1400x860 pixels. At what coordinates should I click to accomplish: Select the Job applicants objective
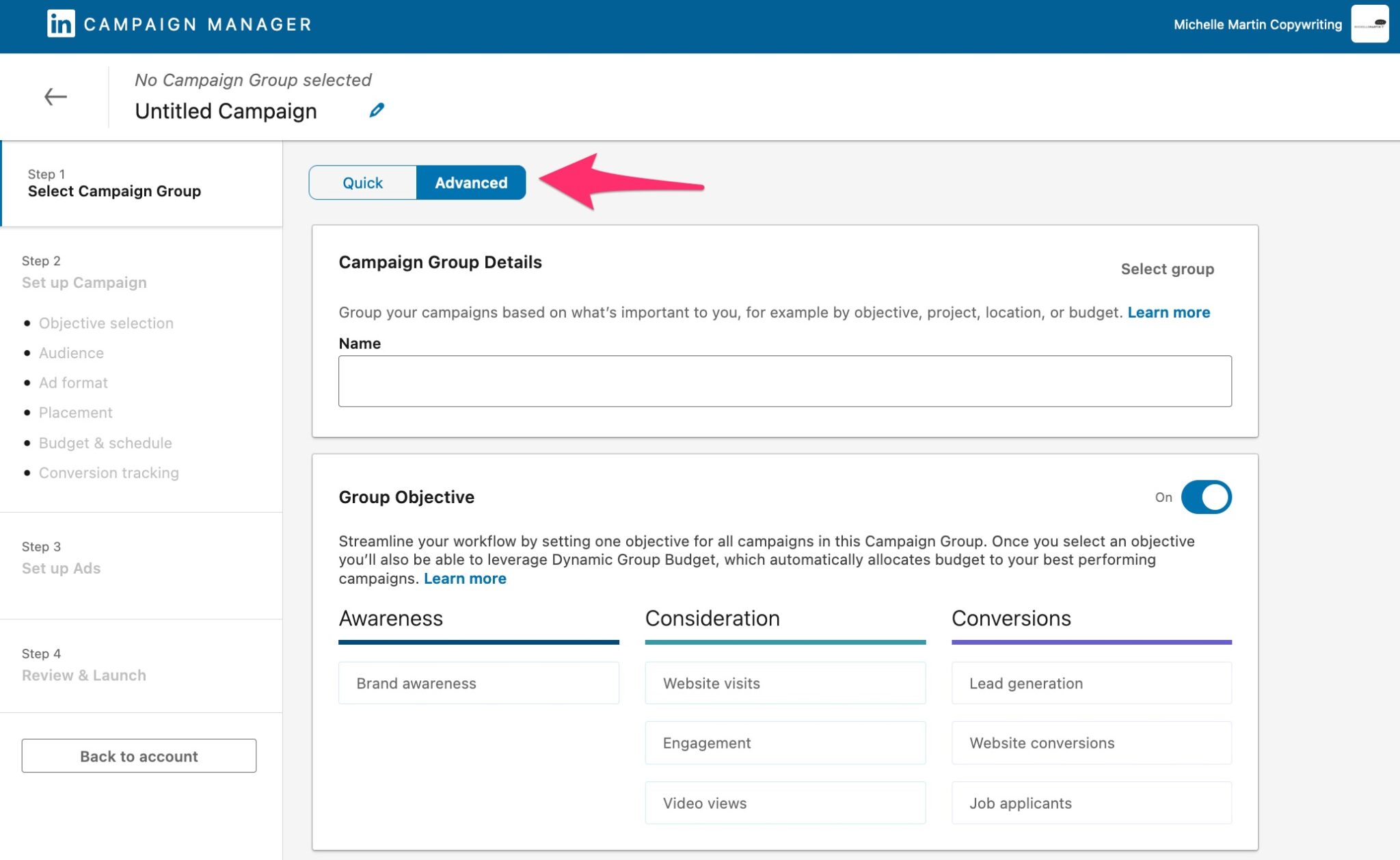pyautogui.click(x=1091, y=803)
